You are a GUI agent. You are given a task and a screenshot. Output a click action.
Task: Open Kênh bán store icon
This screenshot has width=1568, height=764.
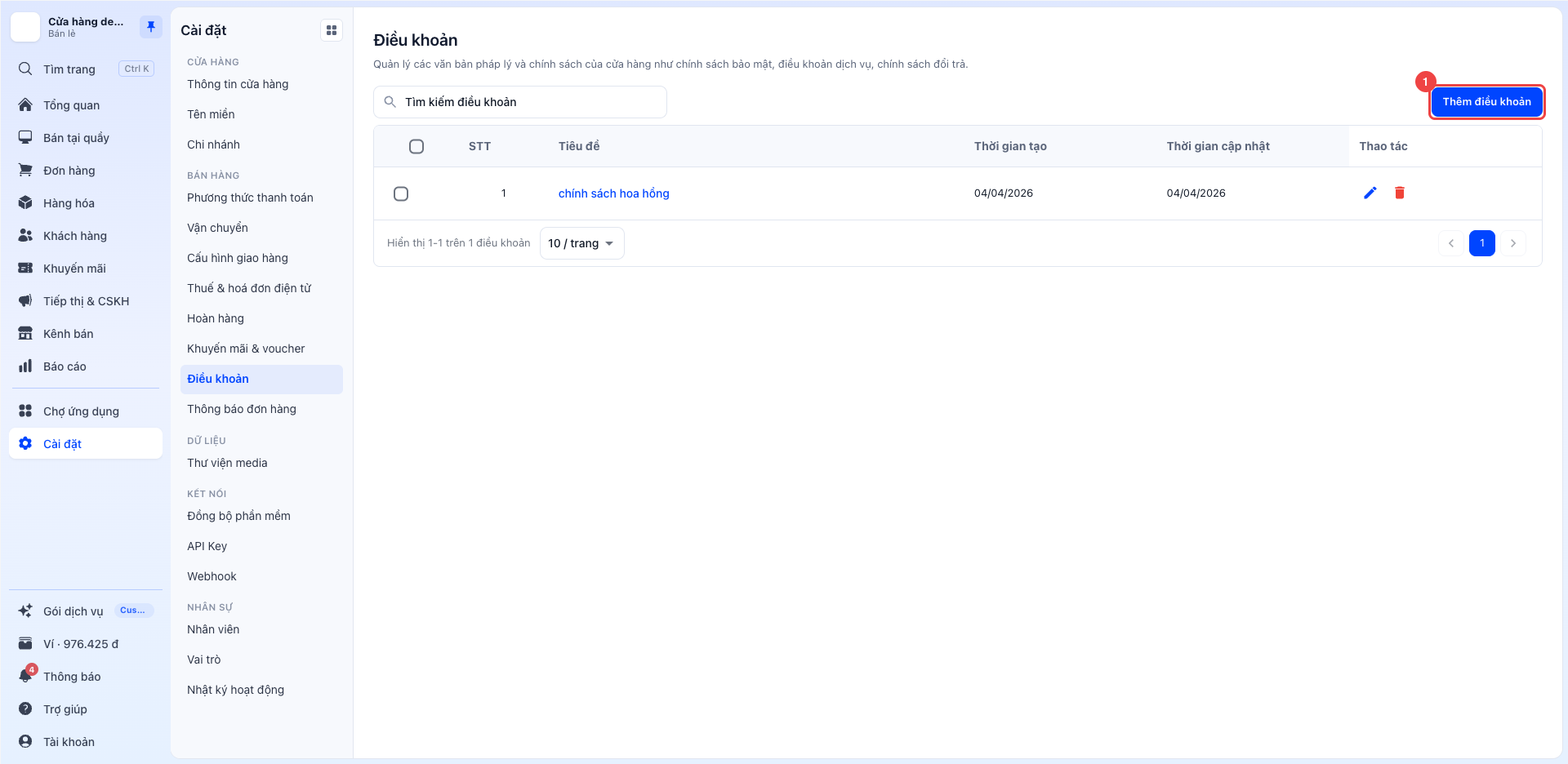tap(25, 333)
